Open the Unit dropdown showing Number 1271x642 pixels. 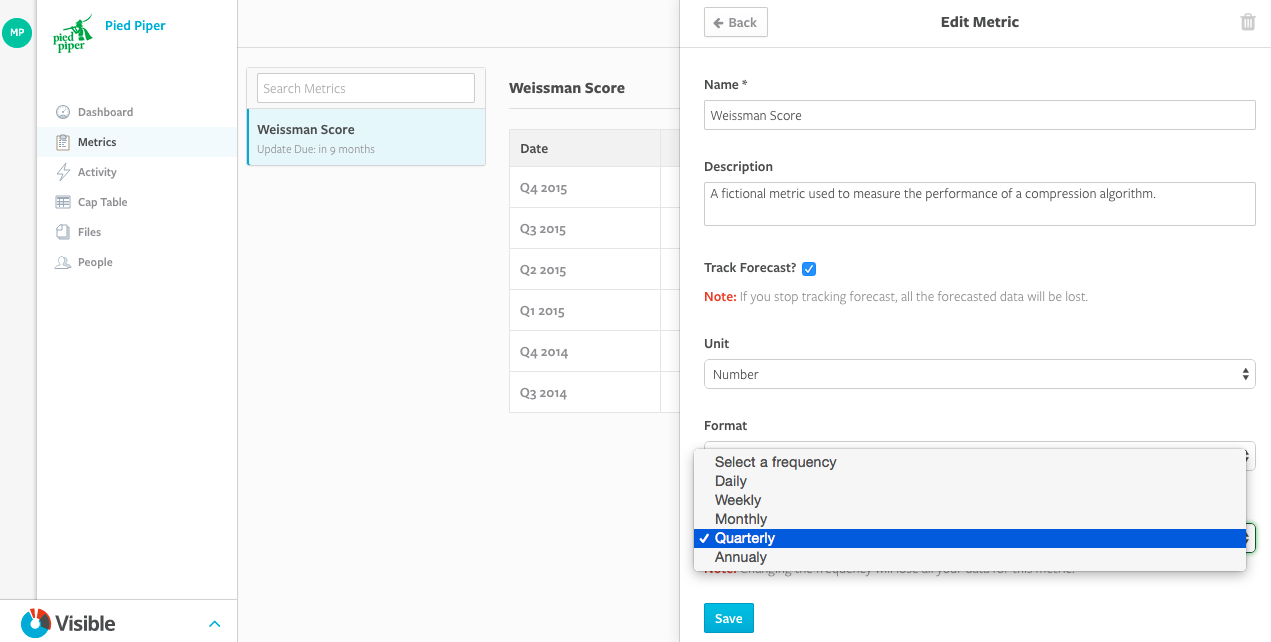pyautogui.click(x=979, y=374)
